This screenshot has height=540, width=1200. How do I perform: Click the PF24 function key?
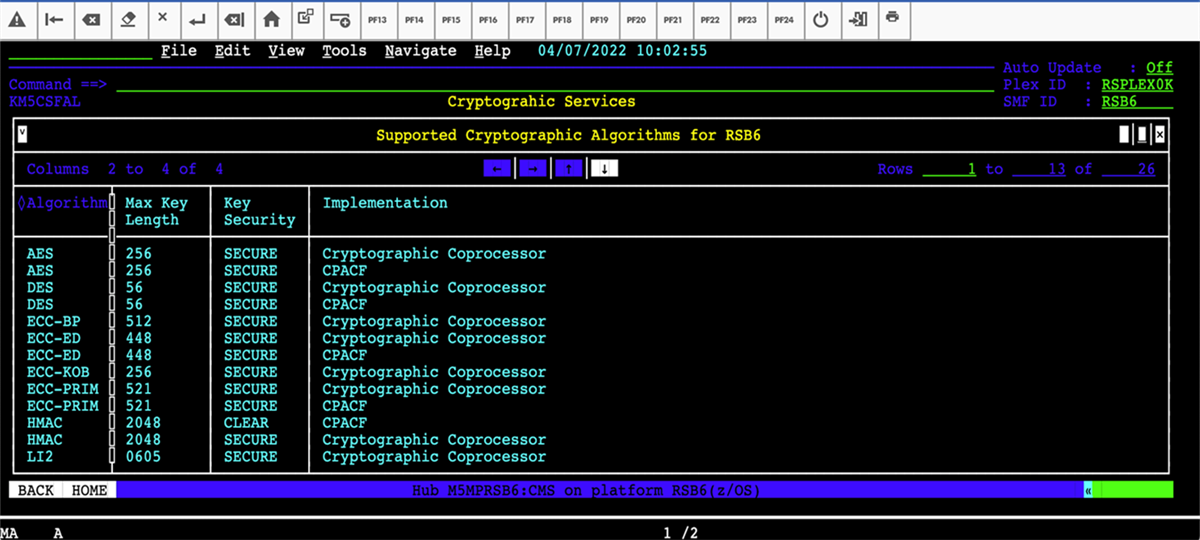(x=785, y=19)
